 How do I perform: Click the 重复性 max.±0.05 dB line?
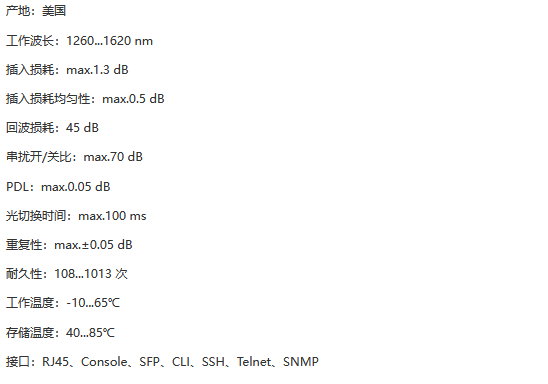(69, 245)
